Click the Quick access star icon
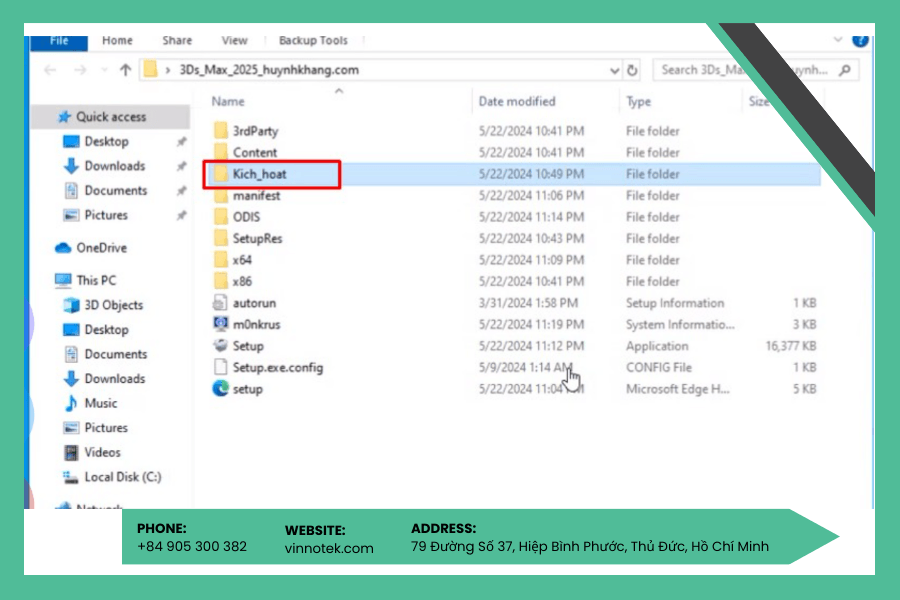This screenshot has width=900, height=600. point(64,117)
